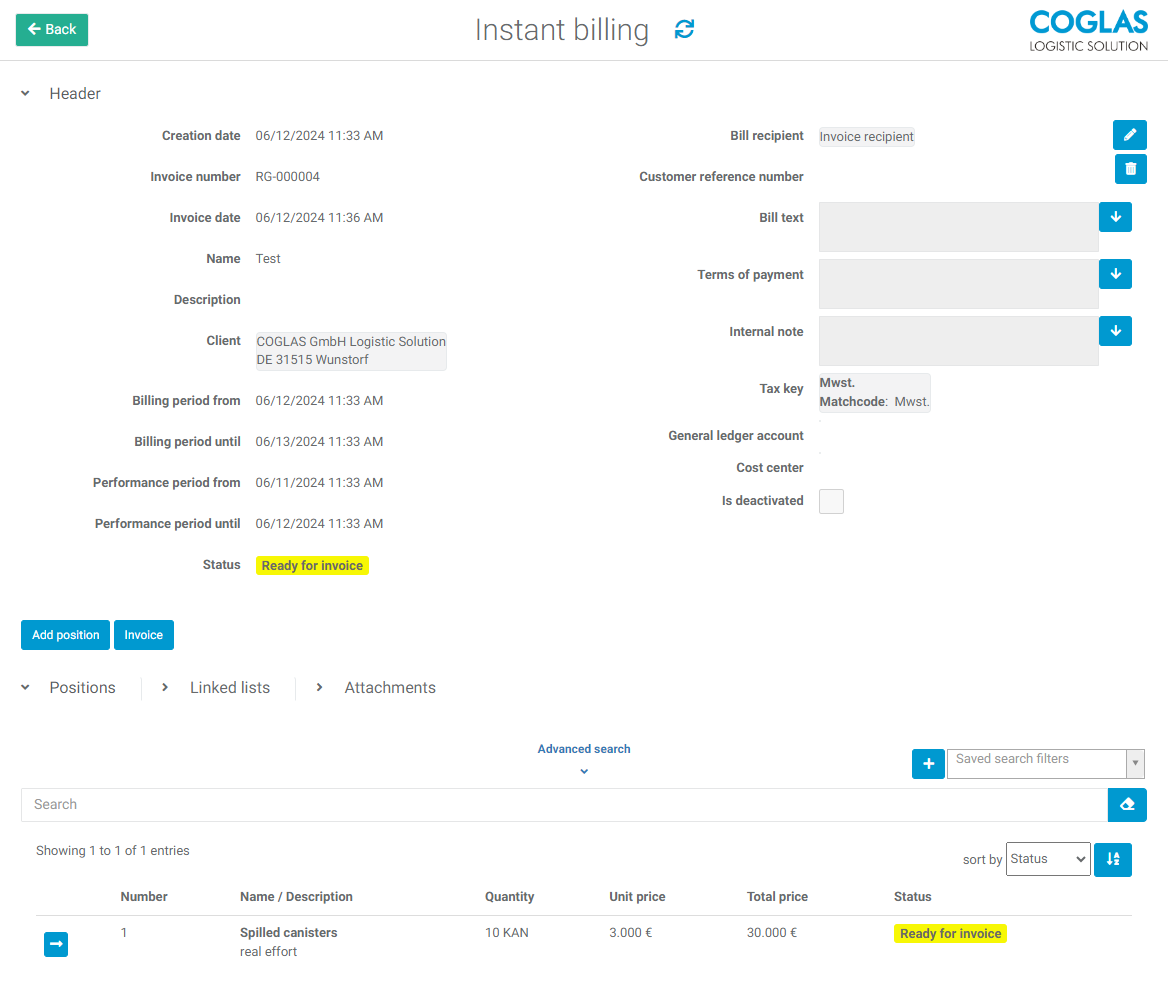Click into the Search input field
The width and height of the screenshot is (1168, 987).
pos(563,805)
